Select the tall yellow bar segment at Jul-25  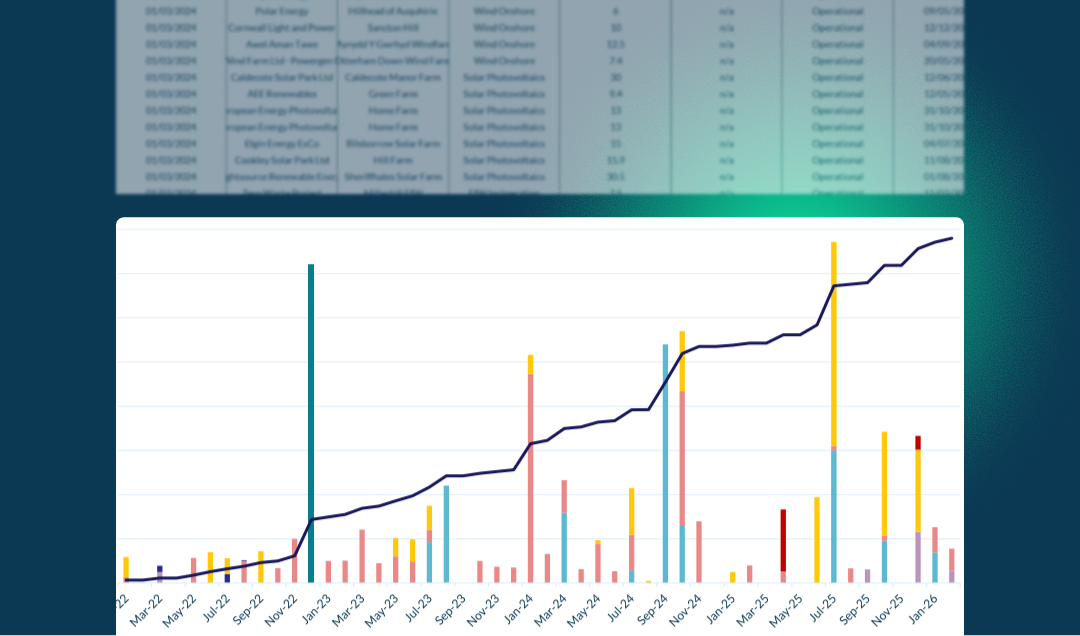click(x=834, y=344)
